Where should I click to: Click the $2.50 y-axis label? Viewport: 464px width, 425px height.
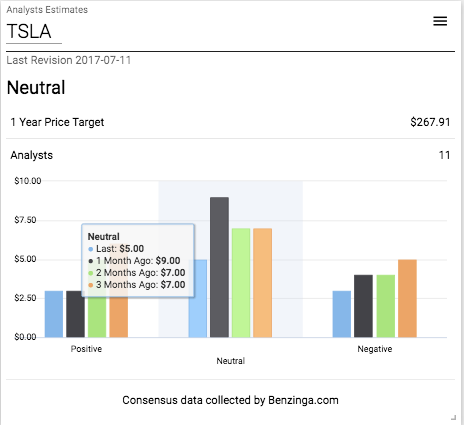tap(25, 298)
